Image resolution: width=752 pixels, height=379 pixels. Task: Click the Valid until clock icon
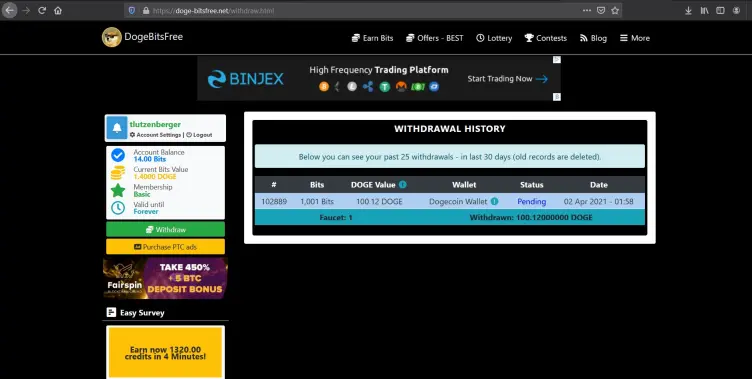pyautogui.click(x=118, y=208)
